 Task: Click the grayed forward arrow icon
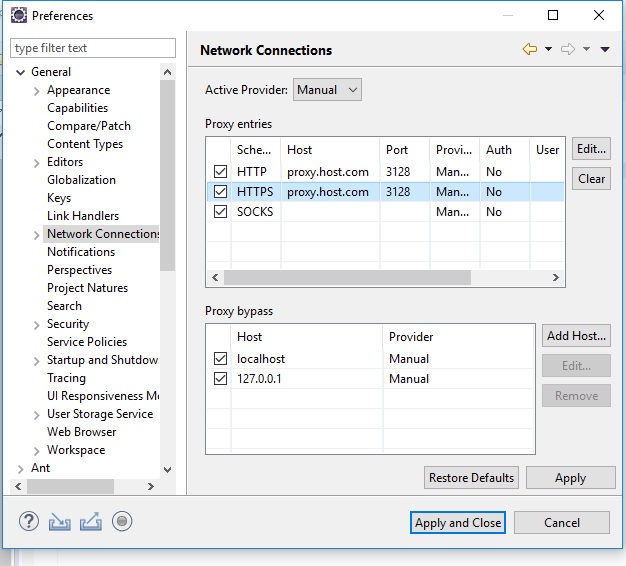568,49
